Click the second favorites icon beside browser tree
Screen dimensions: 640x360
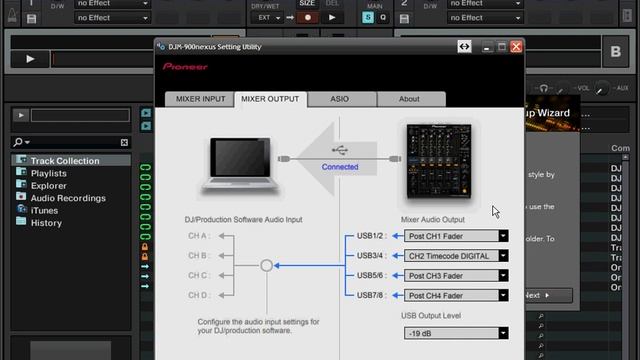[x=146, y=126]
